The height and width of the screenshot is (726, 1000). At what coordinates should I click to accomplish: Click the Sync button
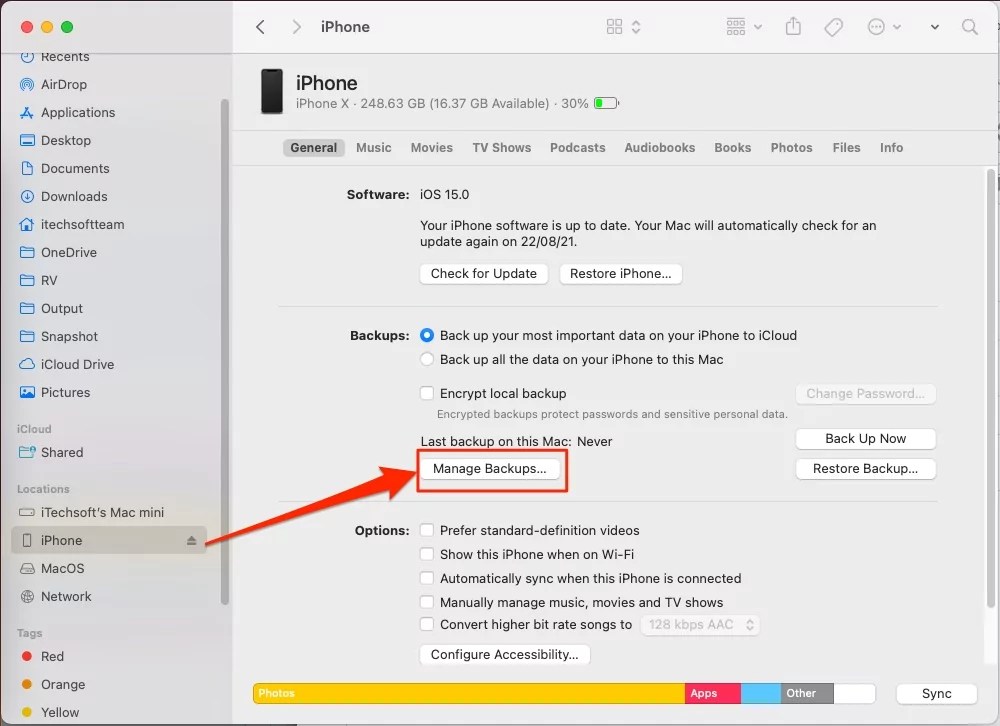coord(936,693)
